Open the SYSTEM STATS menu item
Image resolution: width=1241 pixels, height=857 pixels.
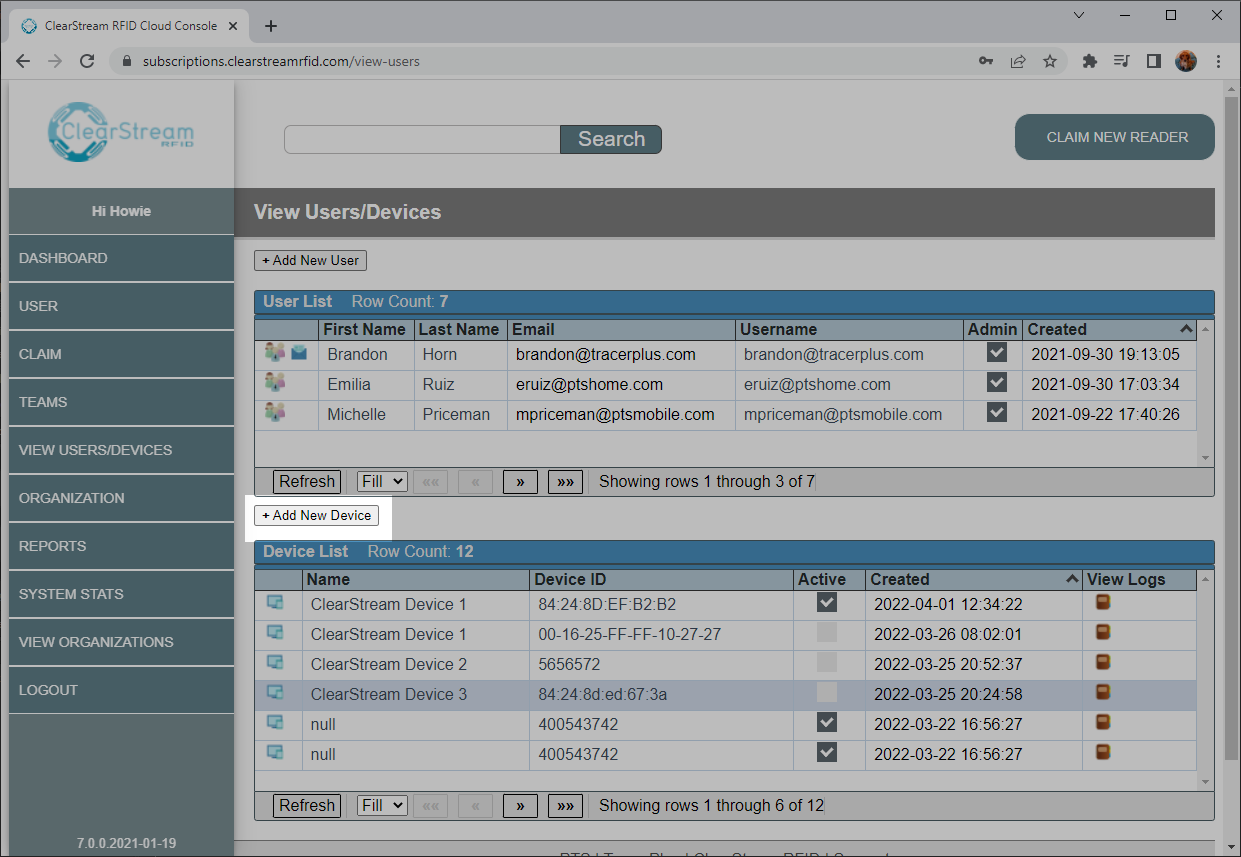[121, 594]
